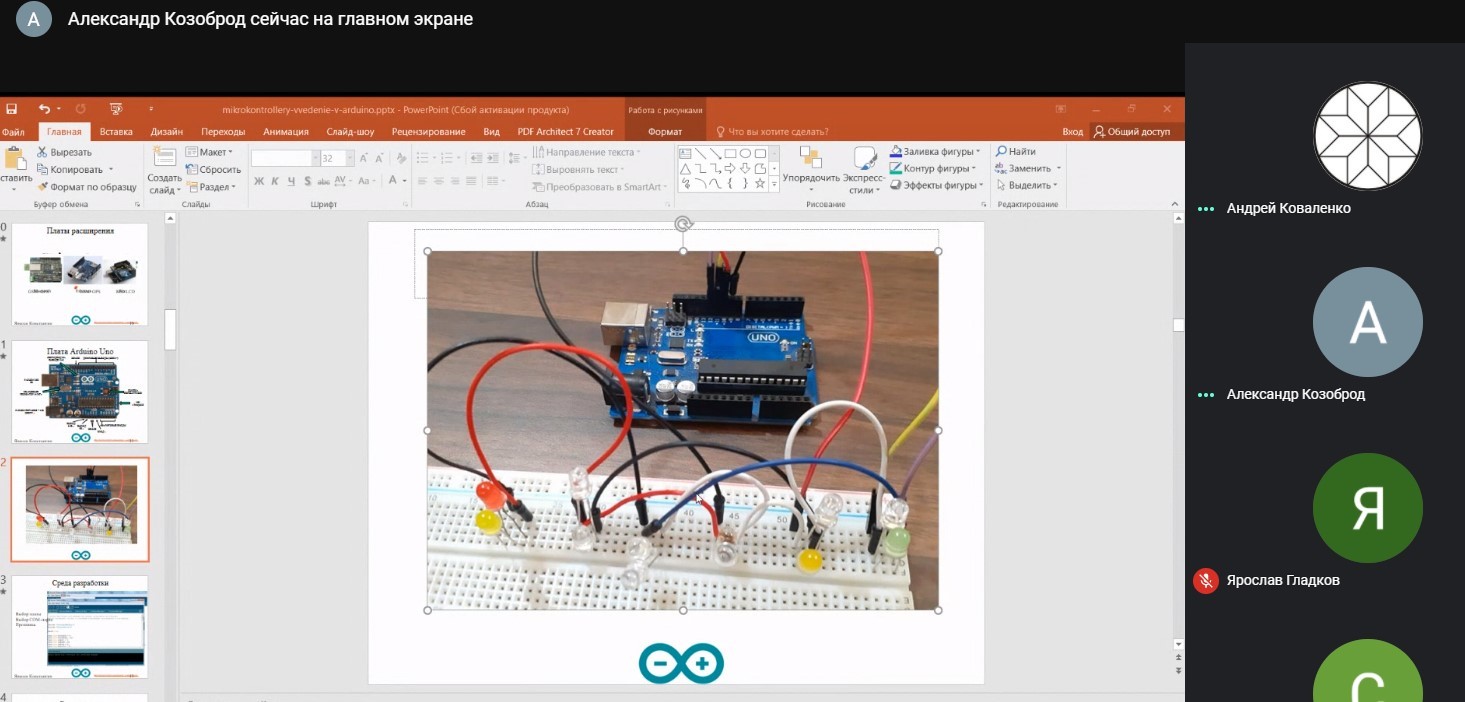This screenshot has width=1465, height=702.
Task: Pick the triangle shape in shapes gallery
Action: pos(685,169)
